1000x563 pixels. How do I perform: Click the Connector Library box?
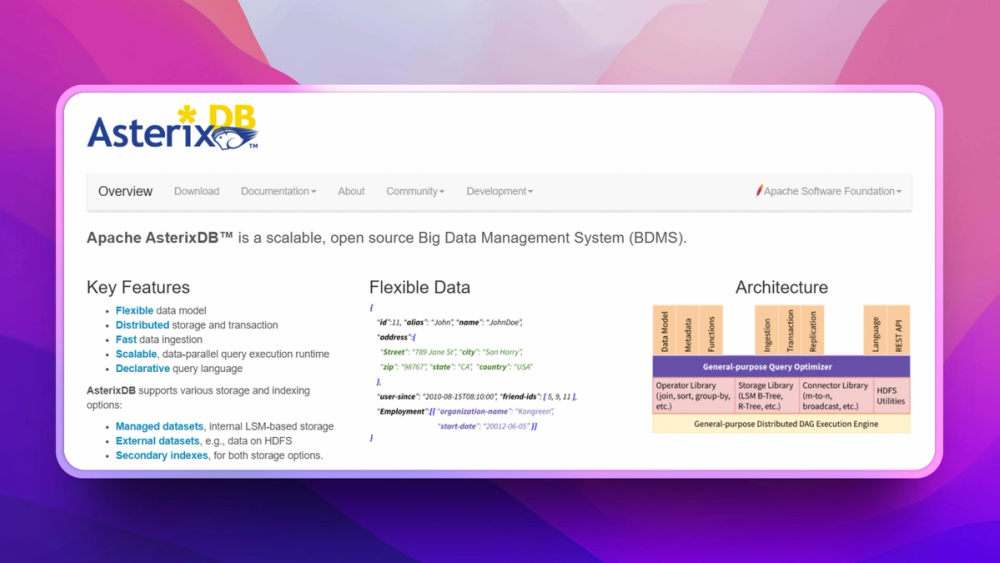(836, 396)
